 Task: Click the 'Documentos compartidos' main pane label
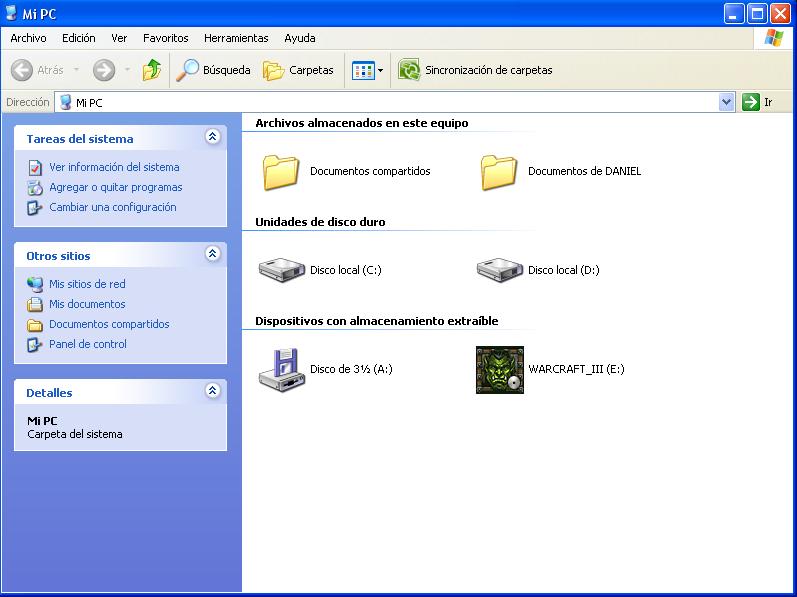pos(370,171)
